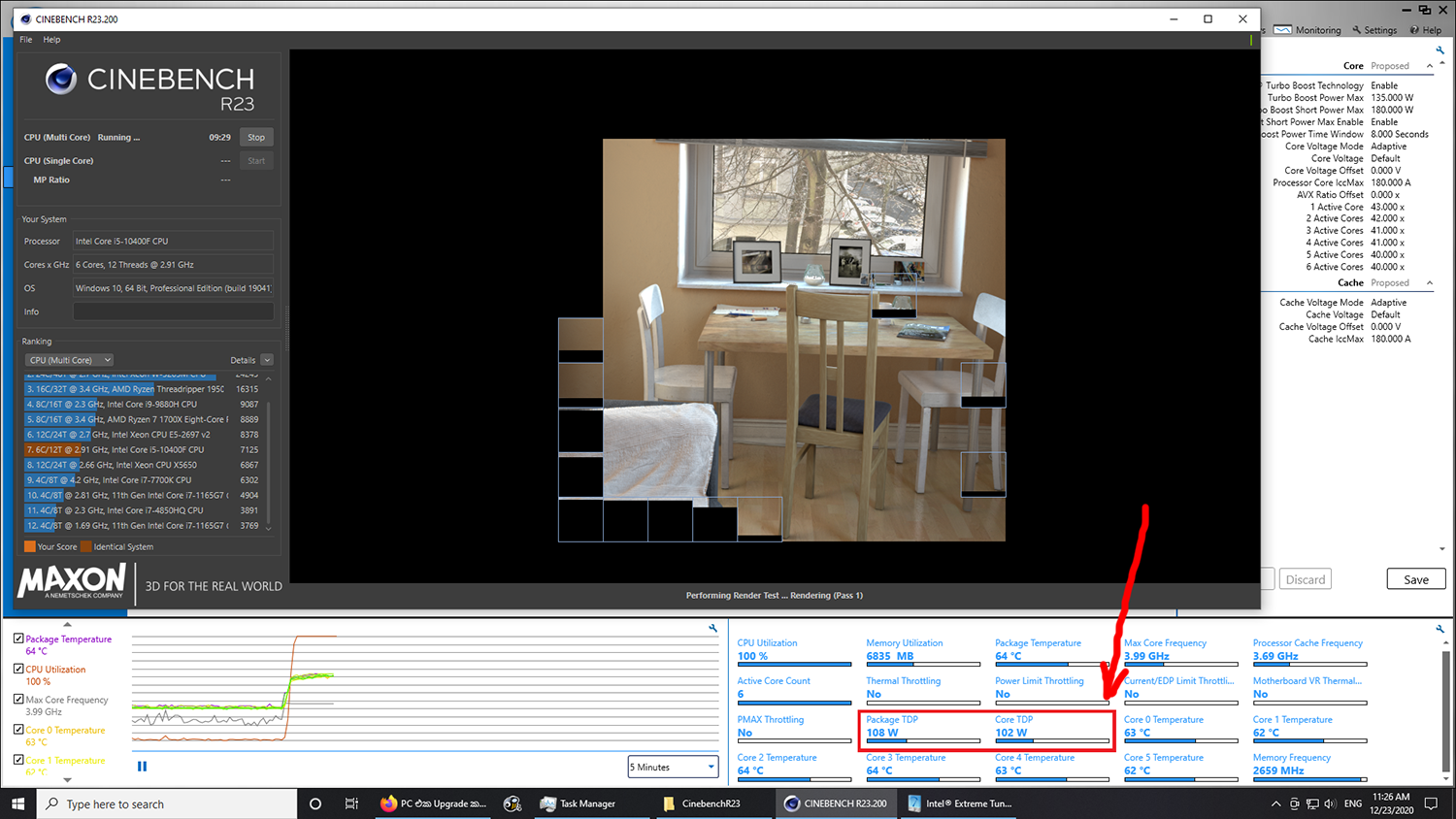Select the Threadripper 16C/32T ranking row
The width and height of the screenshot is (1456, 819).
[x=142, y=389]
